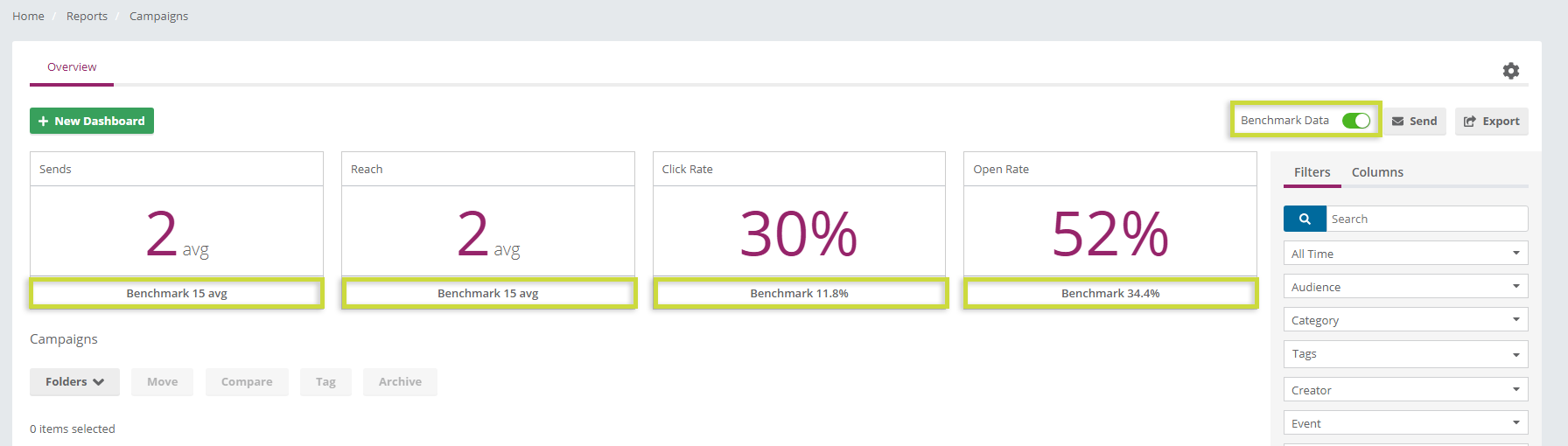Select the Overview tab
This screenshot has width=1568, height=446.
(72, 67)
